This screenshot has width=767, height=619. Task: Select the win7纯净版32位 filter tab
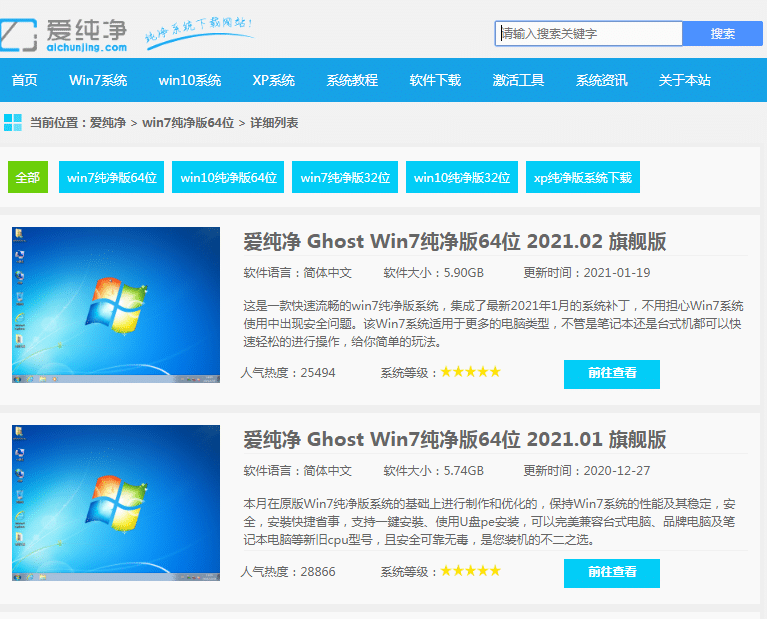[345, 177]
